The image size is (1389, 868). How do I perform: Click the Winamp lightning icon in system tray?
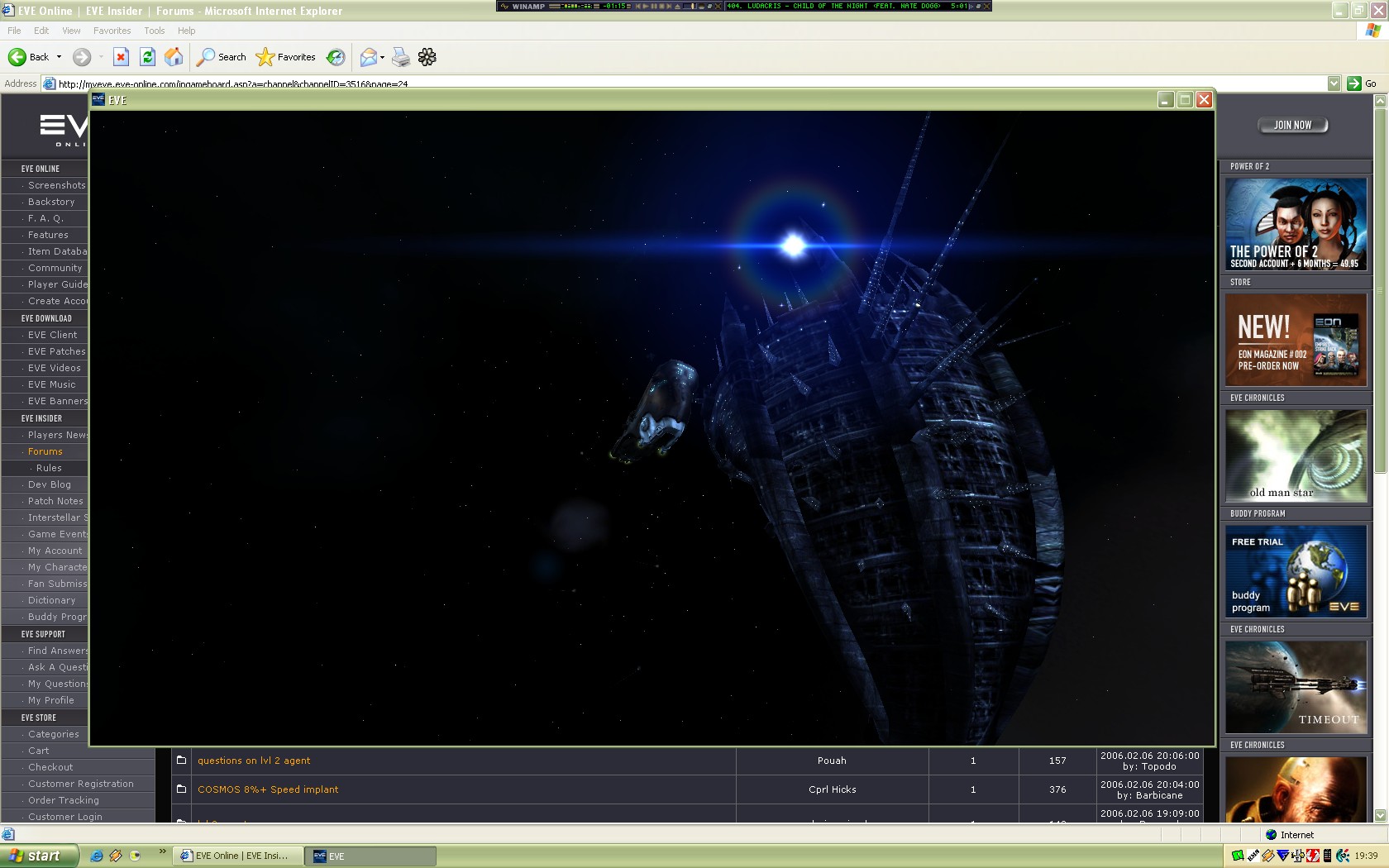click(x=1267, y=856)
